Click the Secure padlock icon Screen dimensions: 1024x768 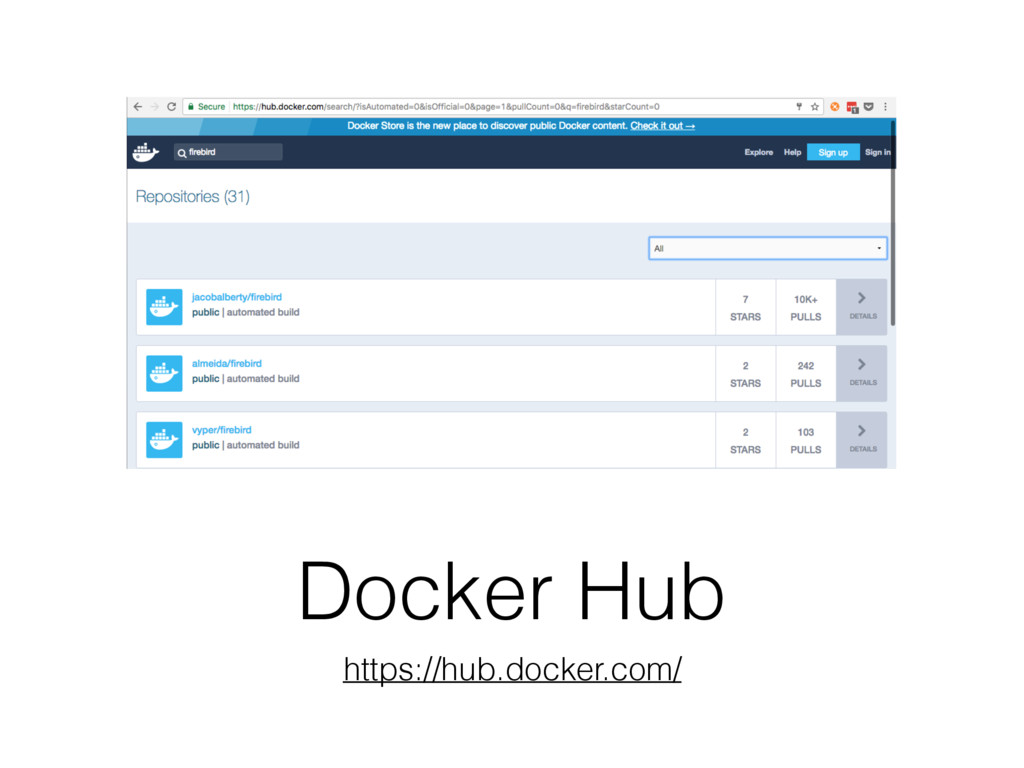point(191,106)
